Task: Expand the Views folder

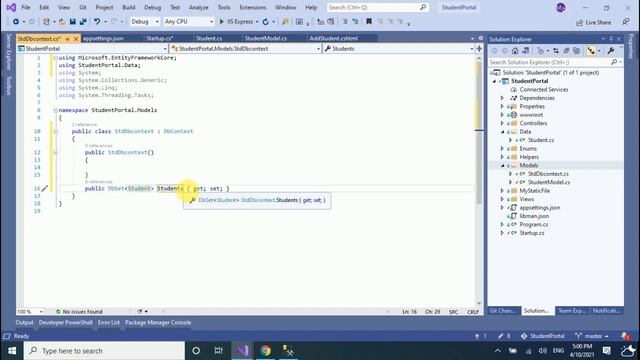Action: (502, 199)
